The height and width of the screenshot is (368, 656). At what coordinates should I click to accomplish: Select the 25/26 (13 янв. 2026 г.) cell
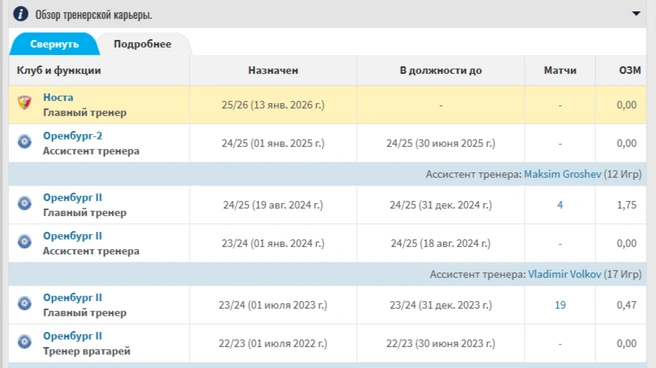tap(273, 105)
